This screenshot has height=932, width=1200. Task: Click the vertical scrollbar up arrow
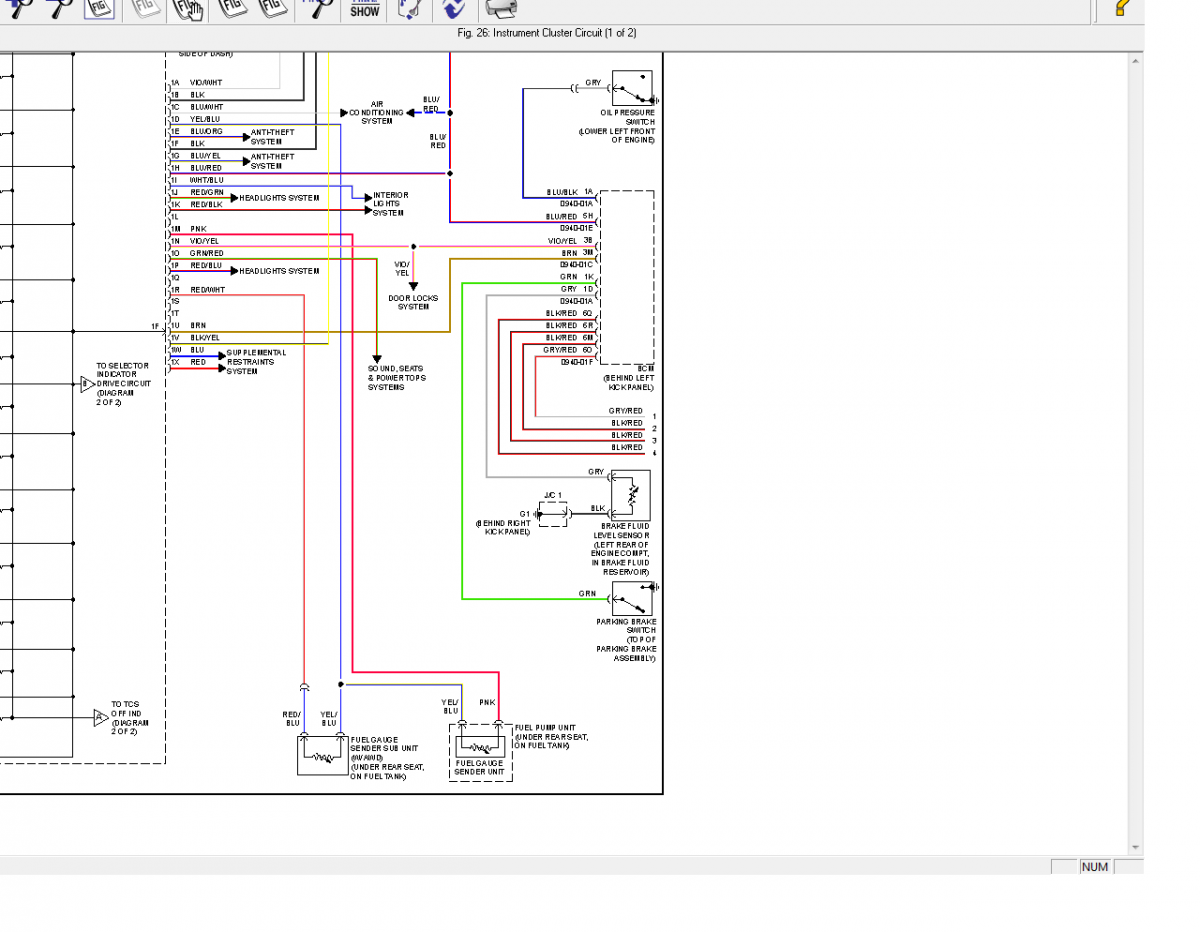(1135, 61)
